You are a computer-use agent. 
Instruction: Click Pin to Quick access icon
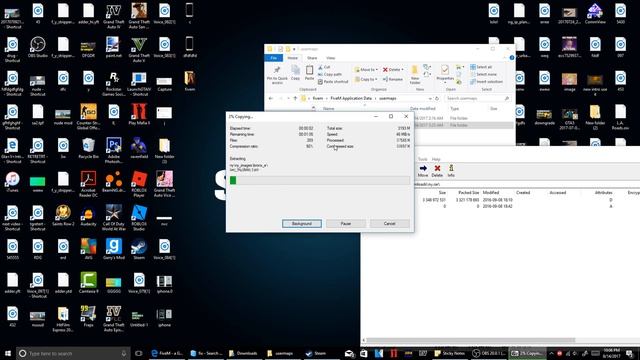tap(277, 75)
